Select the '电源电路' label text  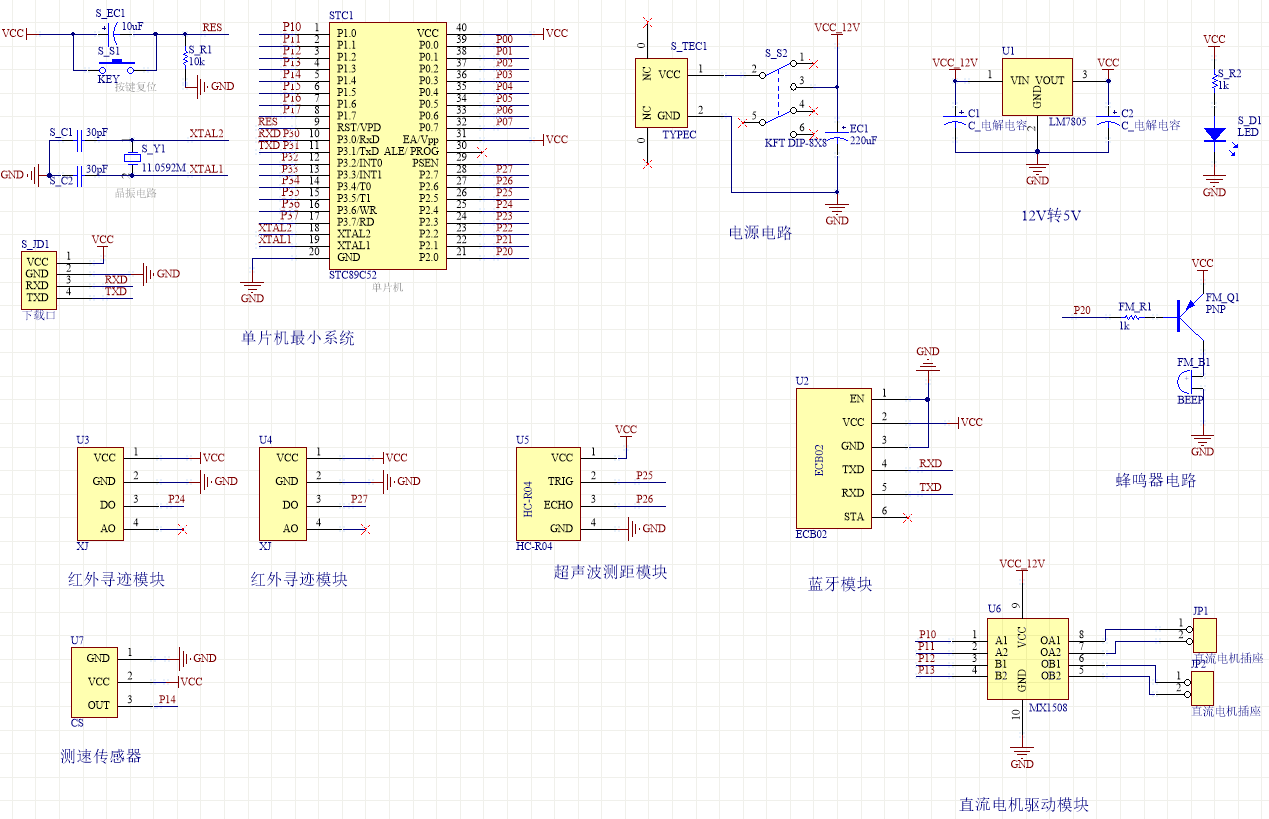coord(760,233)
